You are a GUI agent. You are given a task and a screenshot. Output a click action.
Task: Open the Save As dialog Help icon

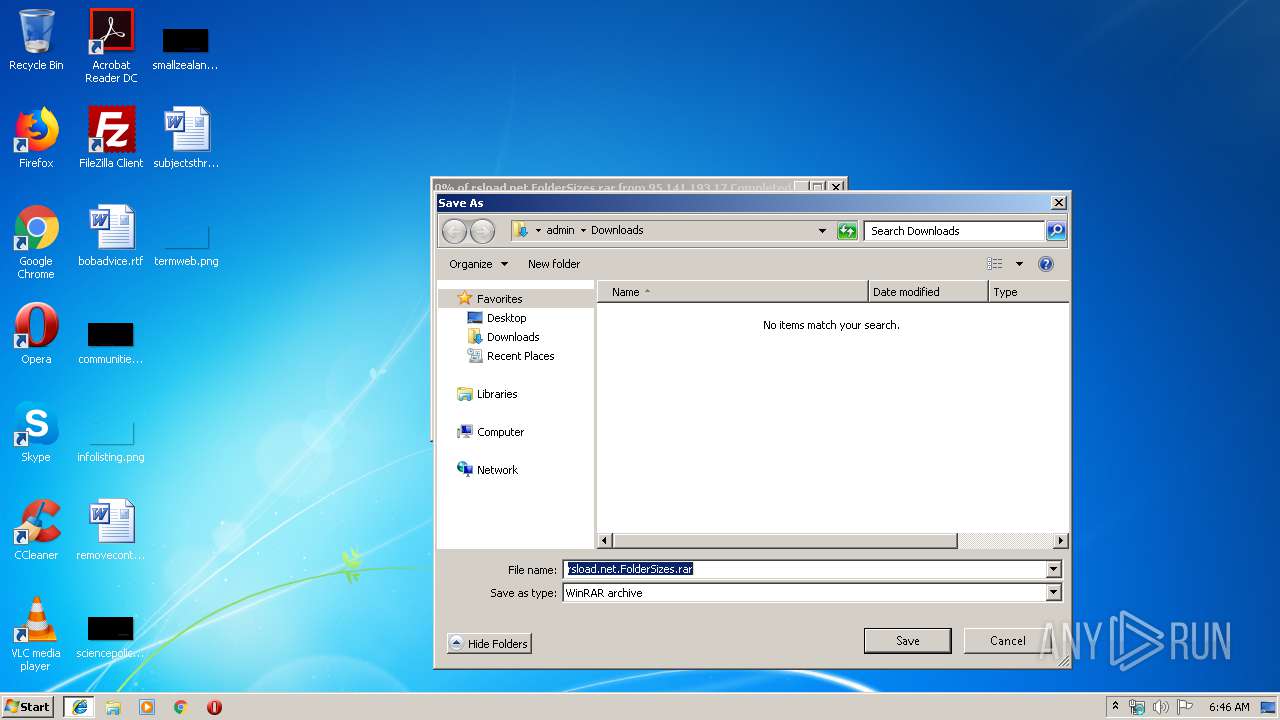click(1046, 264)
